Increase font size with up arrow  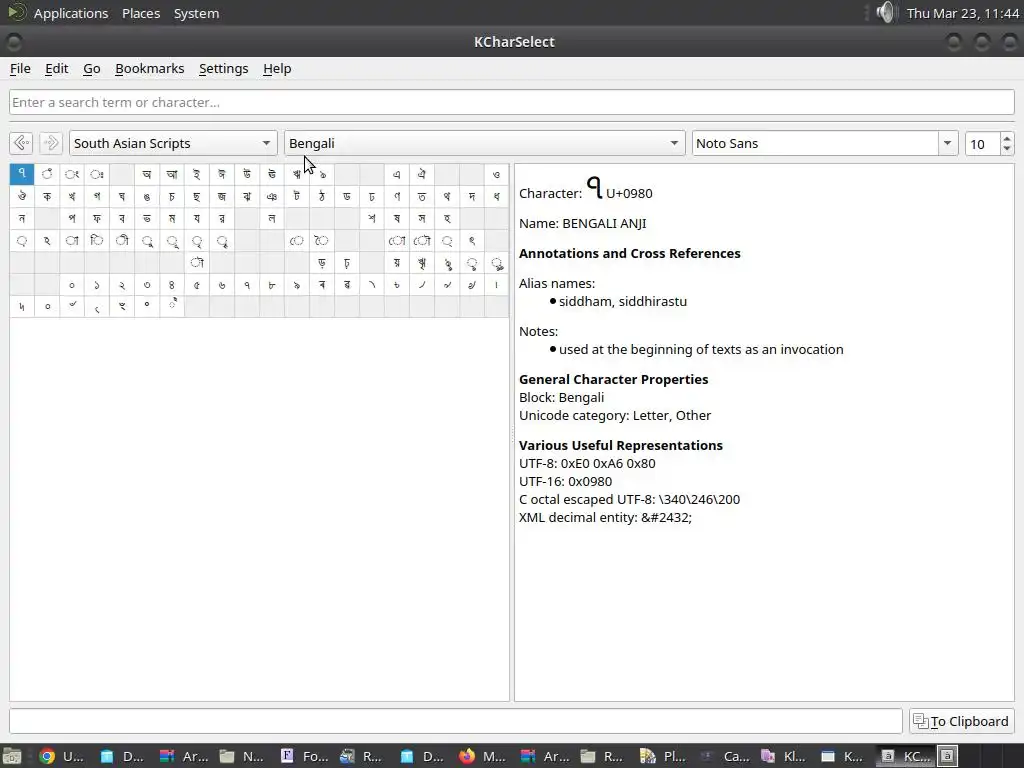[x=1006, y=138]
